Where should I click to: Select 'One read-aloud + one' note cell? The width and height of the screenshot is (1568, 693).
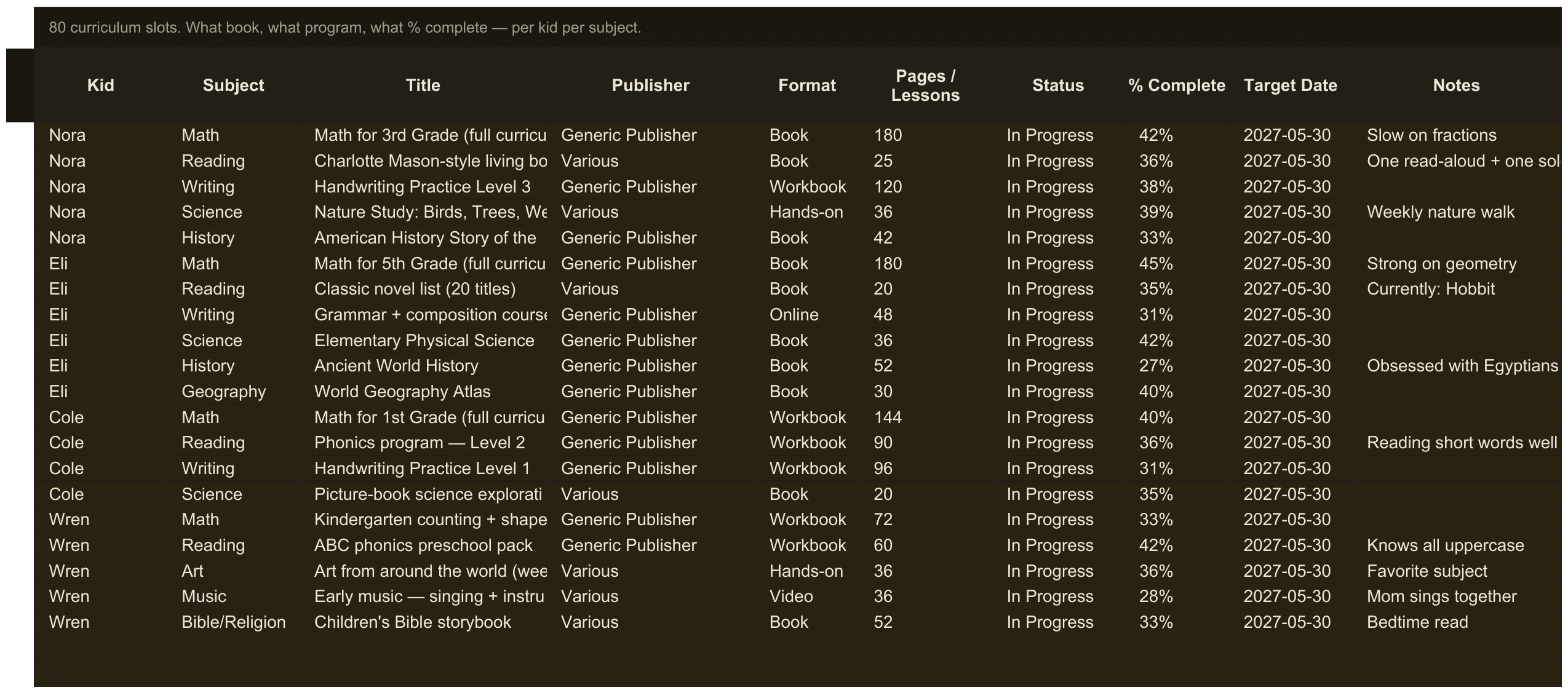pos(1457,161)
